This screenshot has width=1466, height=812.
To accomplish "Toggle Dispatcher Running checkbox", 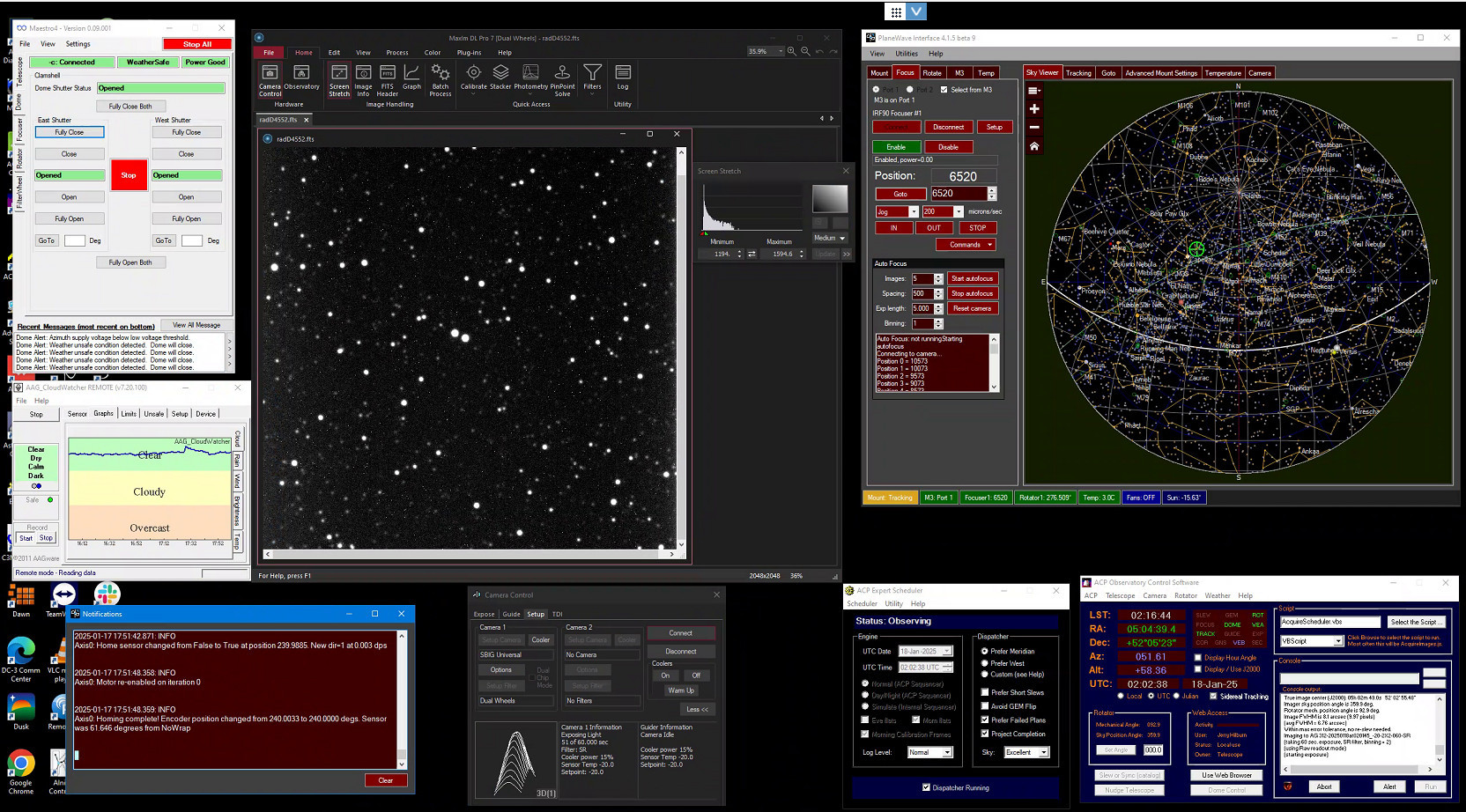I will 926,787.
